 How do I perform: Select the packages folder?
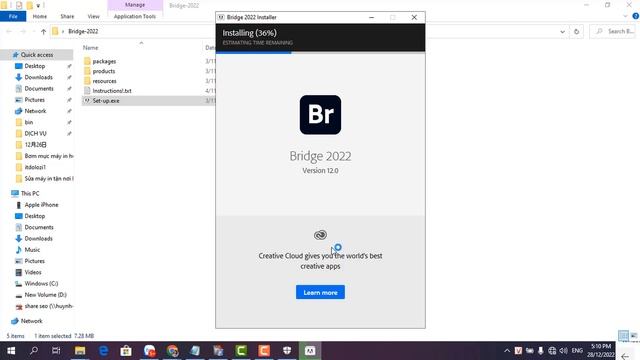click(x=104, y=61)
